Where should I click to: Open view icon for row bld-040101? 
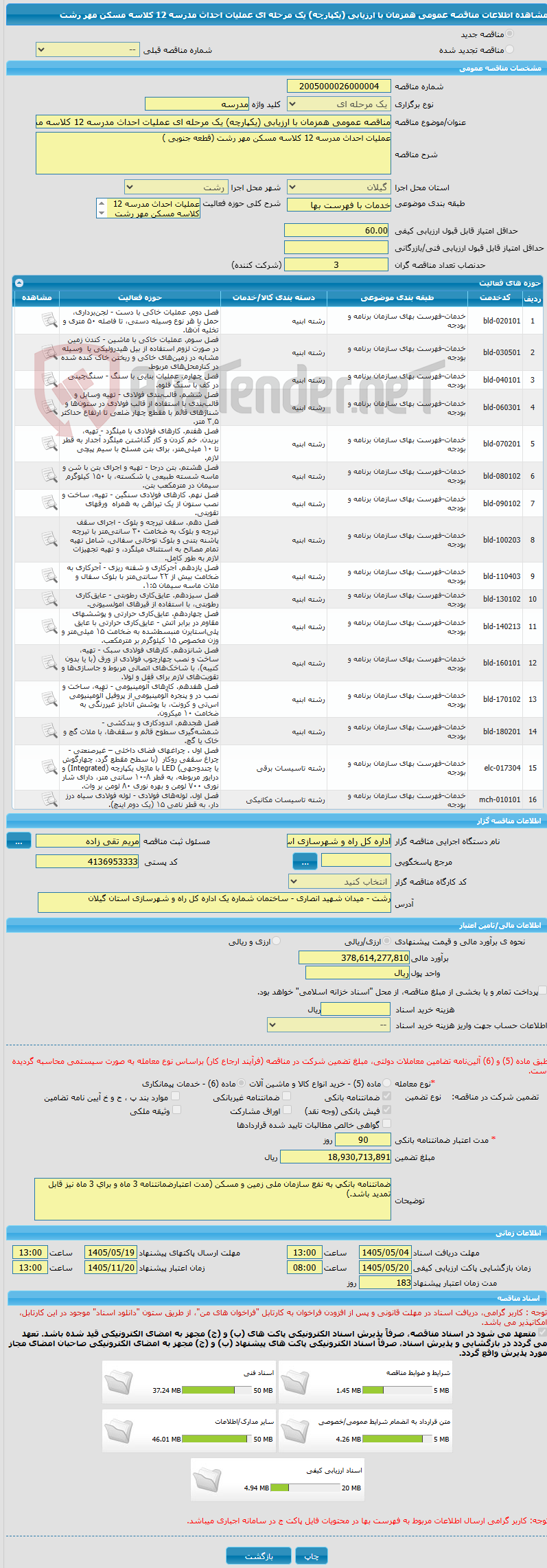(49, 380)
